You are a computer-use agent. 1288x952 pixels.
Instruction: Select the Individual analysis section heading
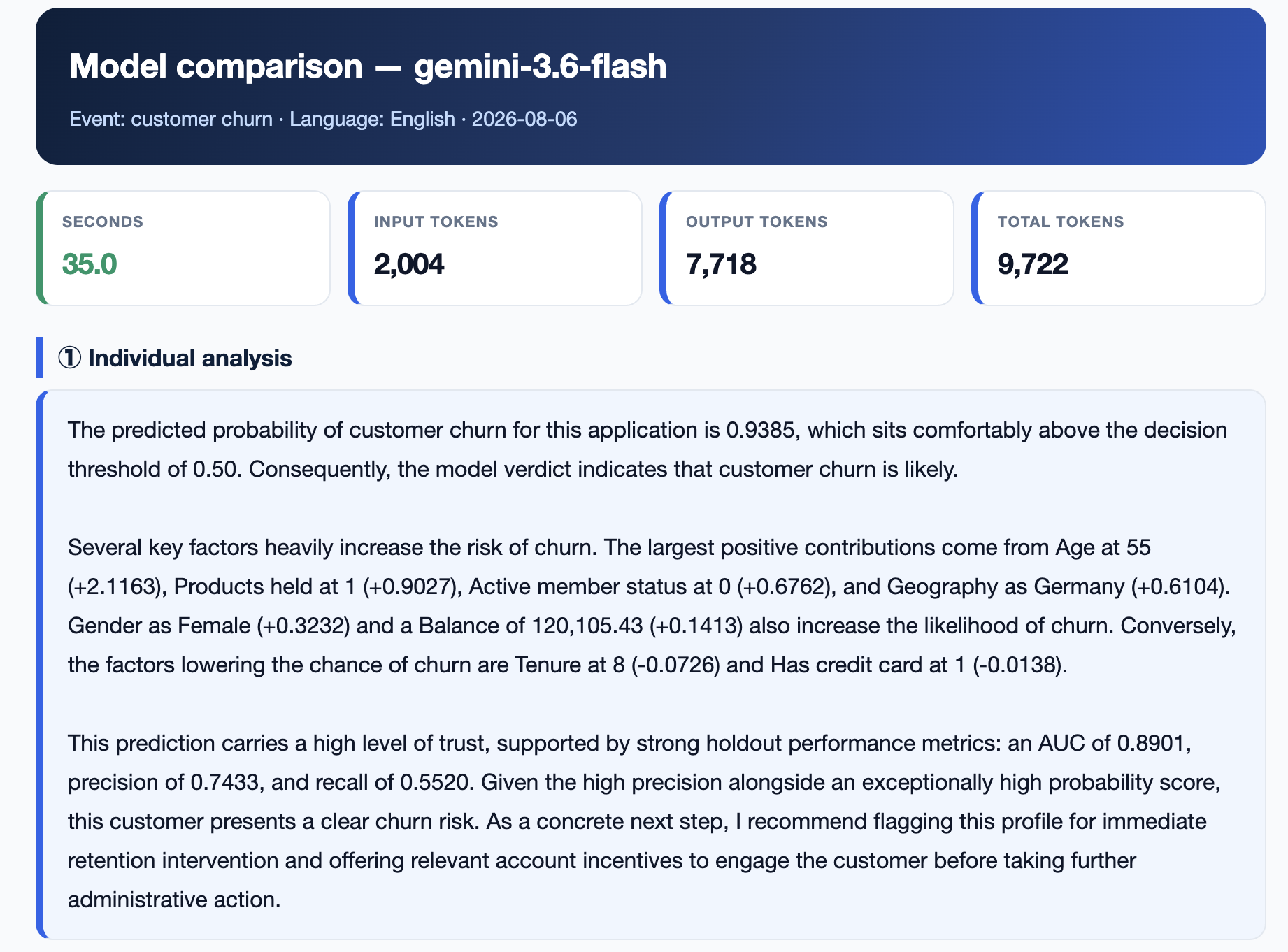pyautogui.click(x=175, y=358)
